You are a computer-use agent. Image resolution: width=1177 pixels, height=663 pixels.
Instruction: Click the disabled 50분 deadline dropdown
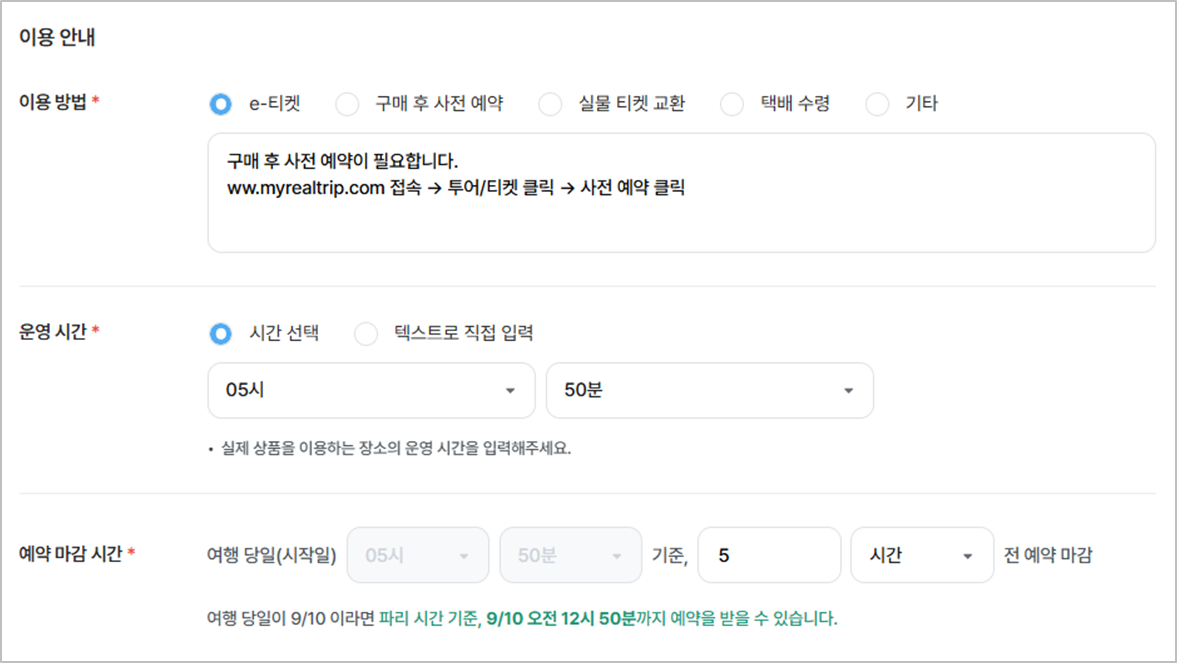click(570, 555)
